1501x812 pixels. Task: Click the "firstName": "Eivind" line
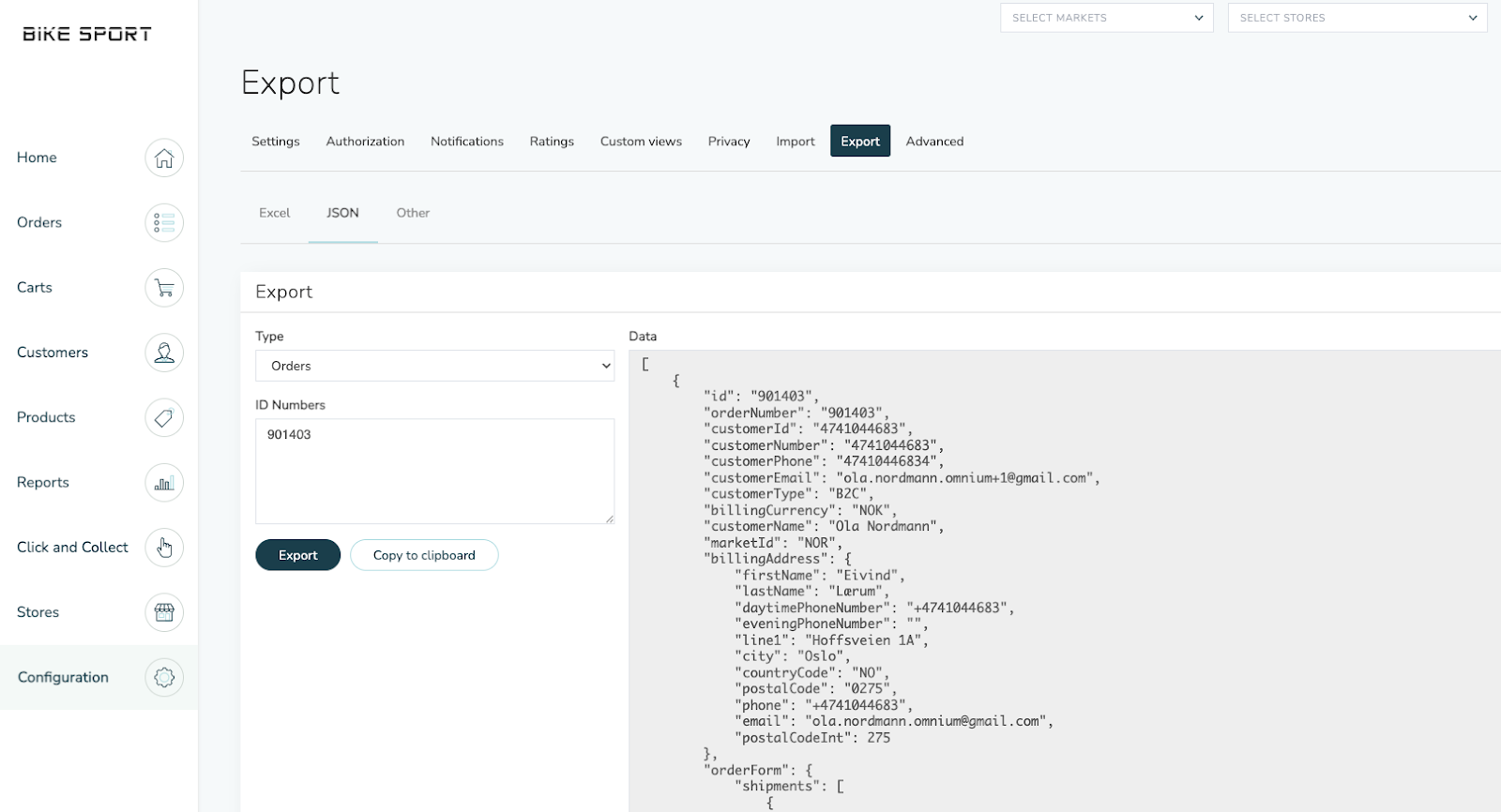pos(820,576)
